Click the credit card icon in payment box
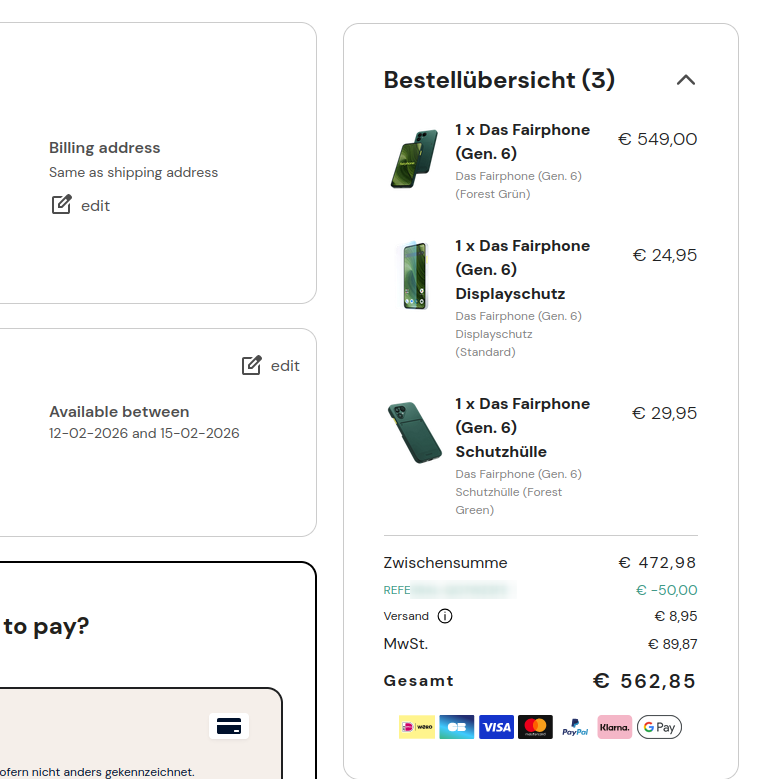This screenshot has width=782, height=779. [229, 726]
